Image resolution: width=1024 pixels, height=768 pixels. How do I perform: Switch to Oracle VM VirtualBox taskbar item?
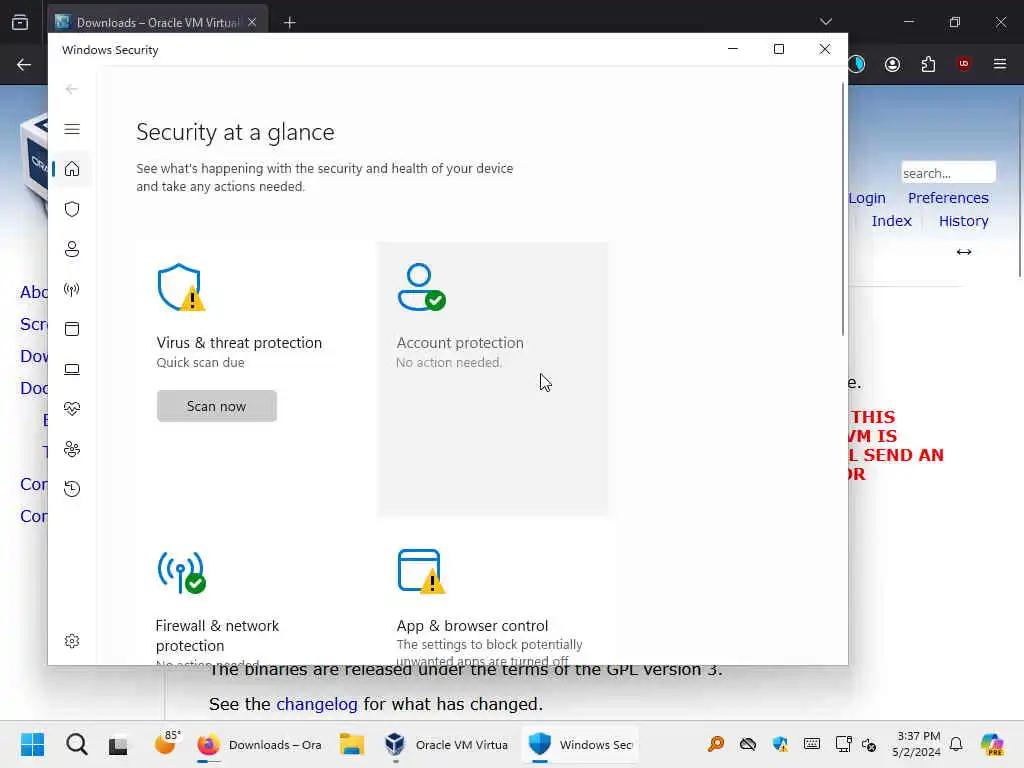tap(445, 744)
